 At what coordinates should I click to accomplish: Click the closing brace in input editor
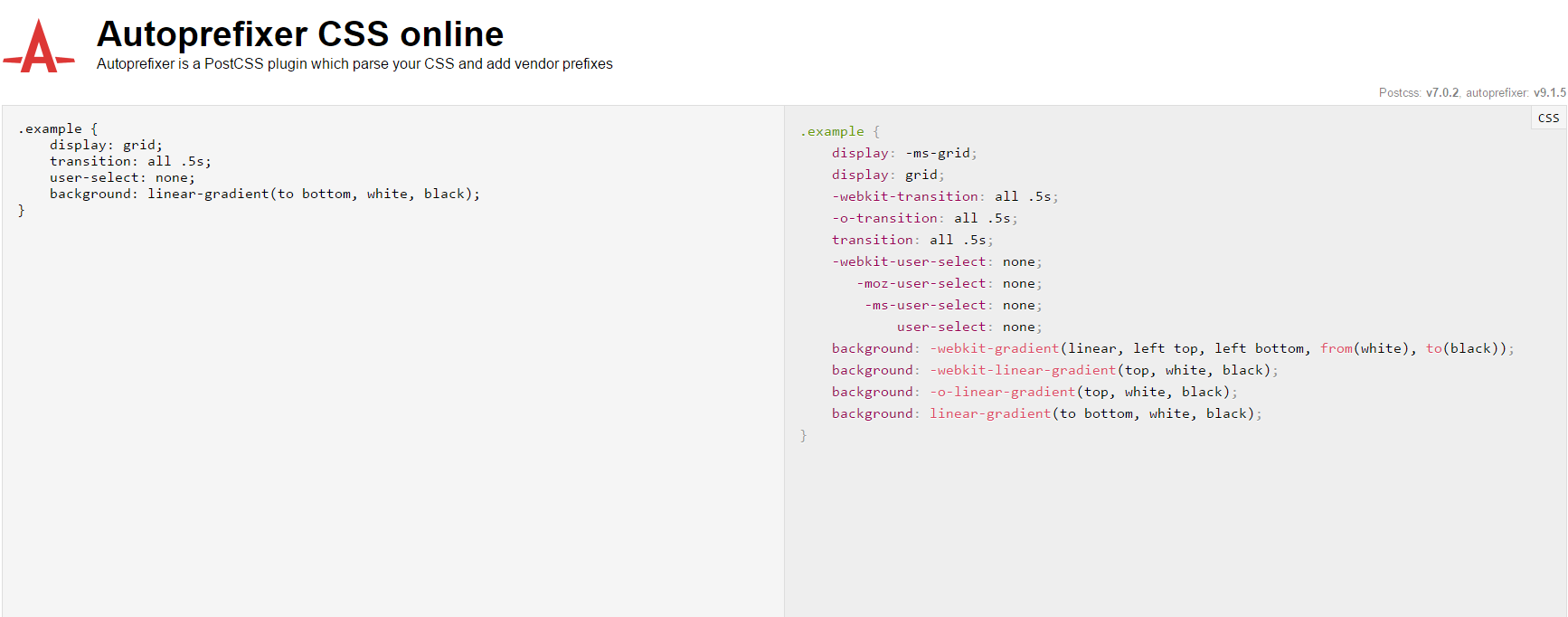coord(22,210)
